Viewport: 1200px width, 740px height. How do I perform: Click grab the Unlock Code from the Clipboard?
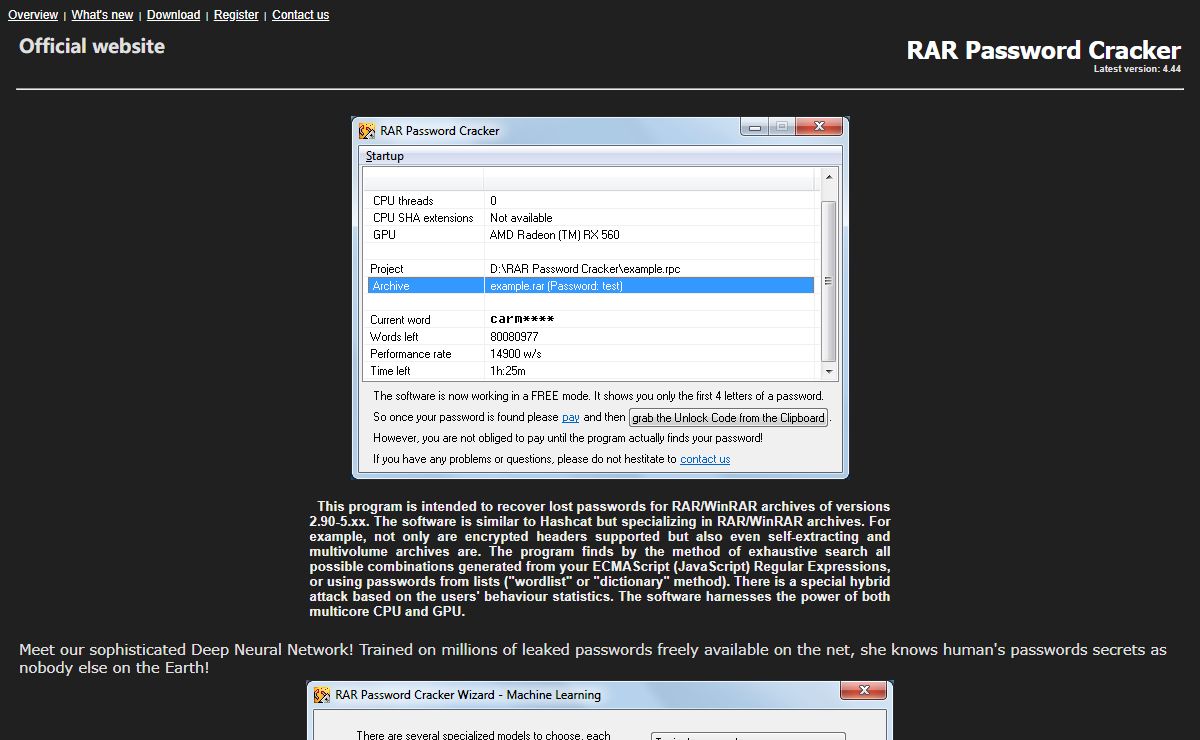click(x=729, y=418)
